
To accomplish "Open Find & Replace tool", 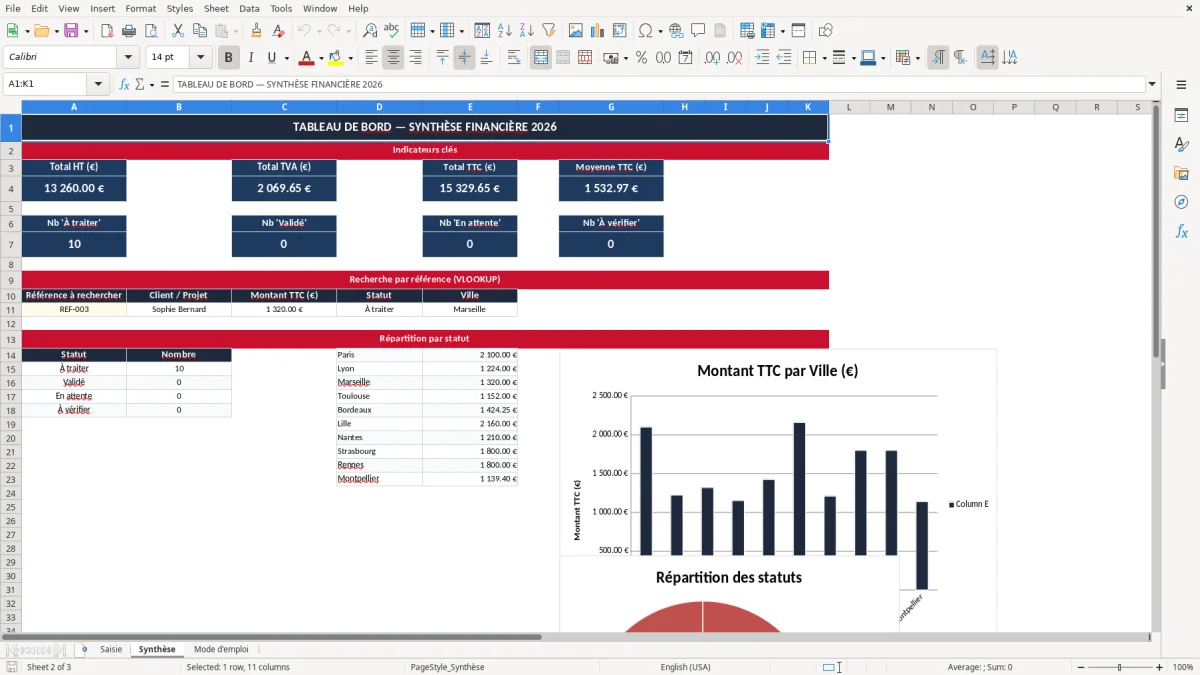I will (x=370, y=31).
